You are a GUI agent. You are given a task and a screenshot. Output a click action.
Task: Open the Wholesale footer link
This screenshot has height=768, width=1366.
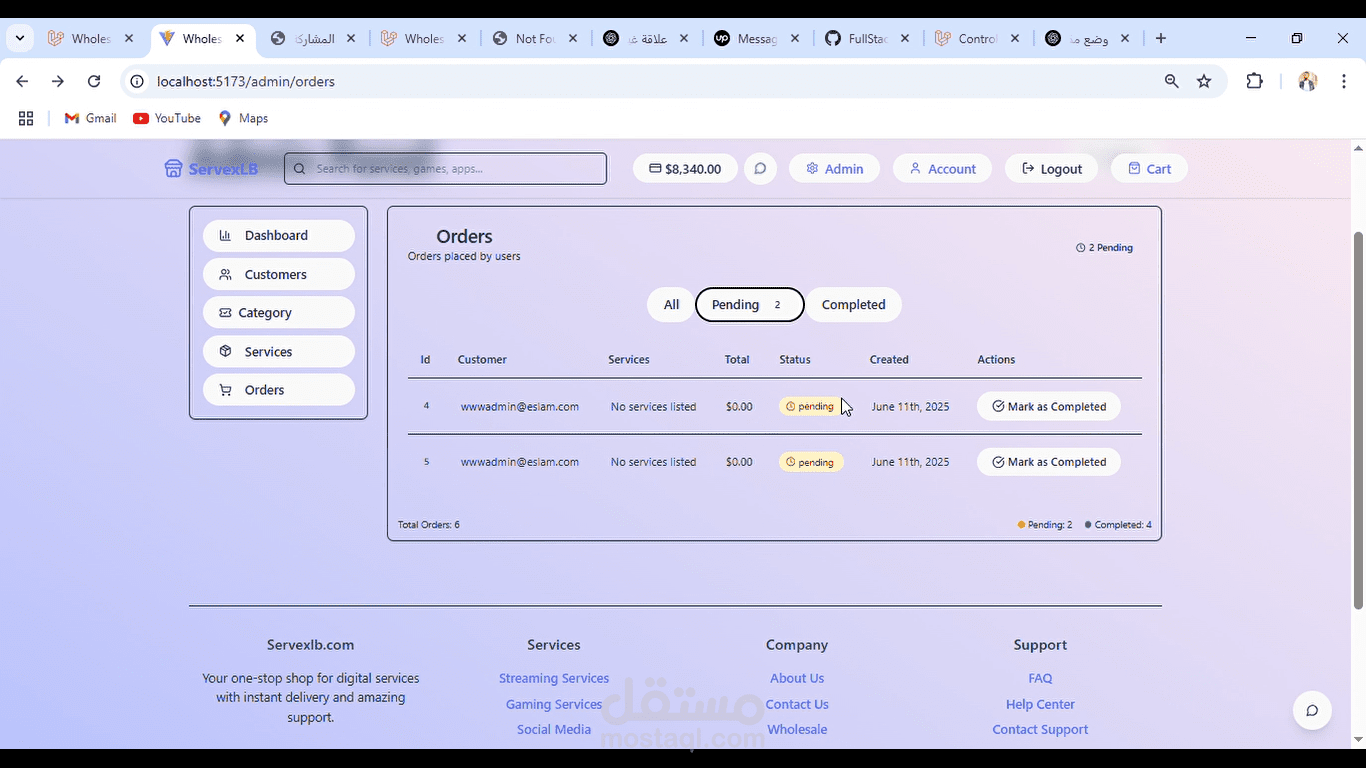797,729
